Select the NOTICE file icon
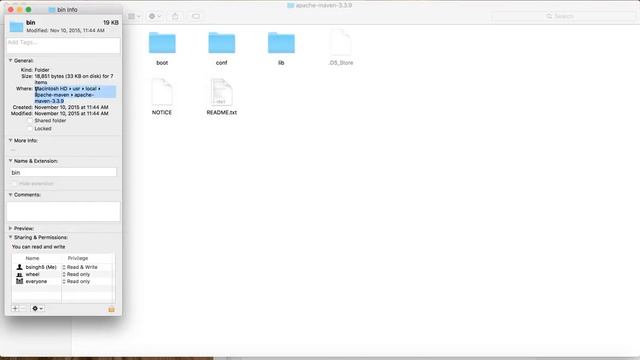Screen dimensions: 640x360 pos(162,92)
